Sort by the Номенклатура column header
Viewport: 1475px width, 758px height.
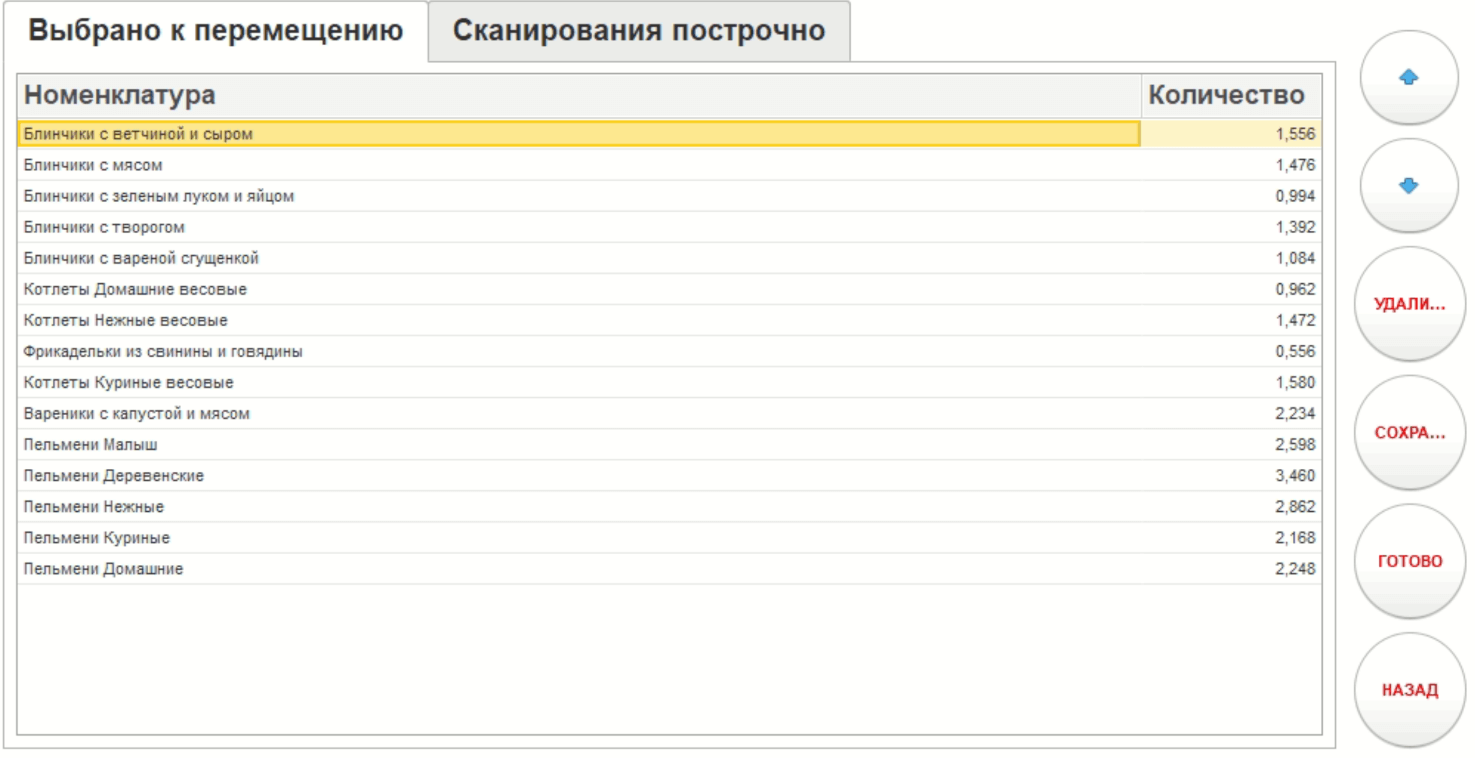click(x=119, y=96)
